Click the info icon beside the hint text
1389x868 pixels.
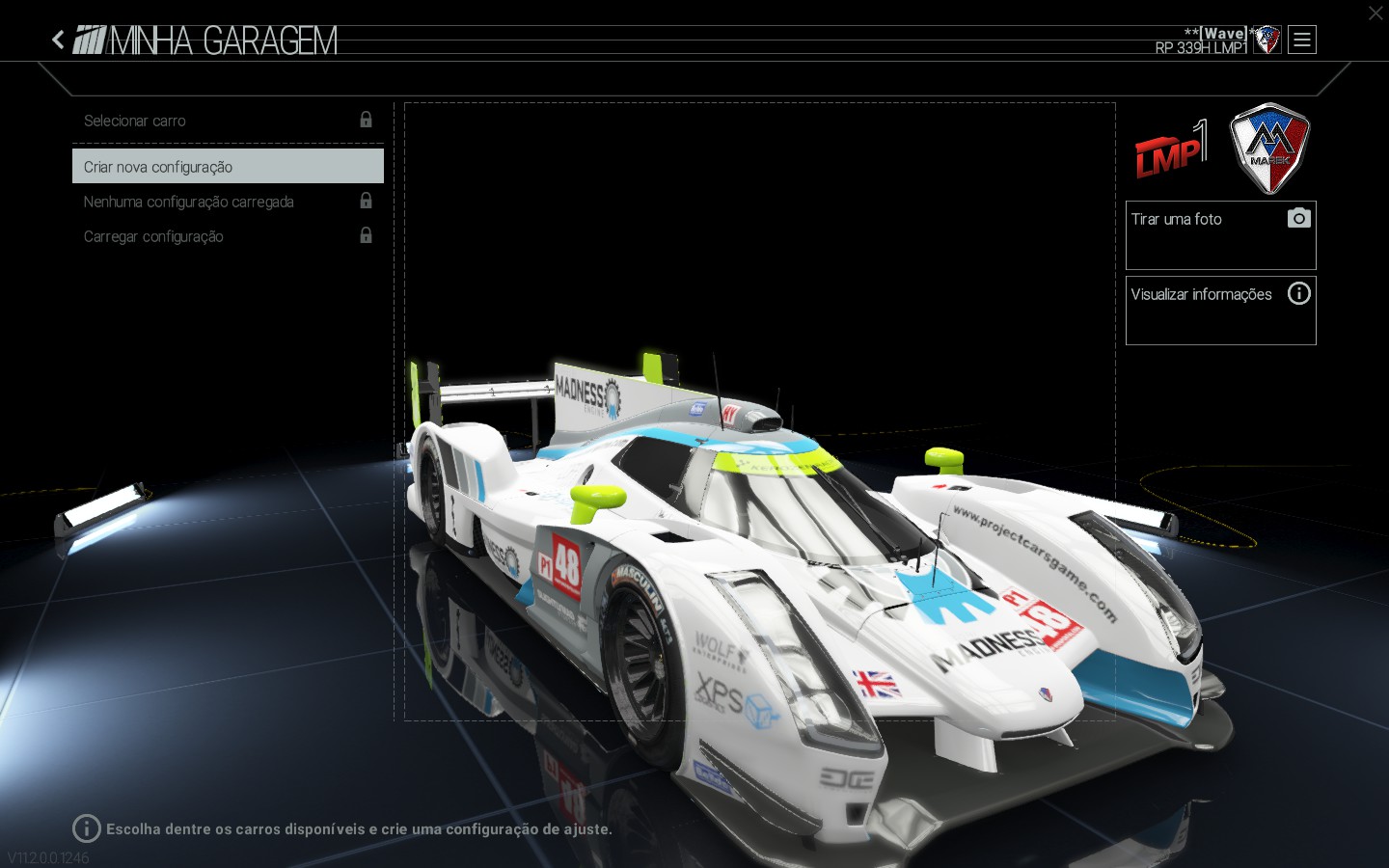click(x=86, y=828)
